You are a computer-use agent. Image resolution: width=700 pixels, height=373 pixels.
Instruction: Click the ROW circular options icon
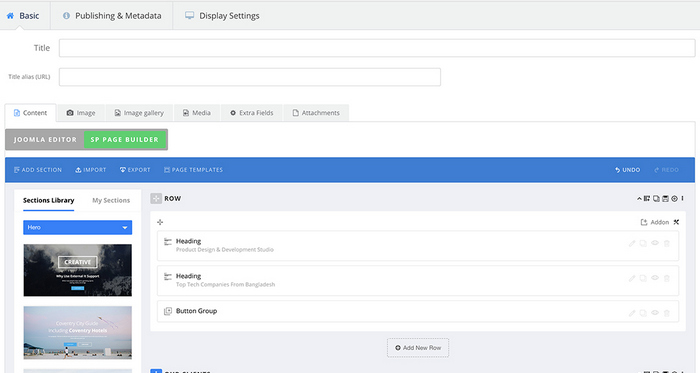[x=674, y=199]
